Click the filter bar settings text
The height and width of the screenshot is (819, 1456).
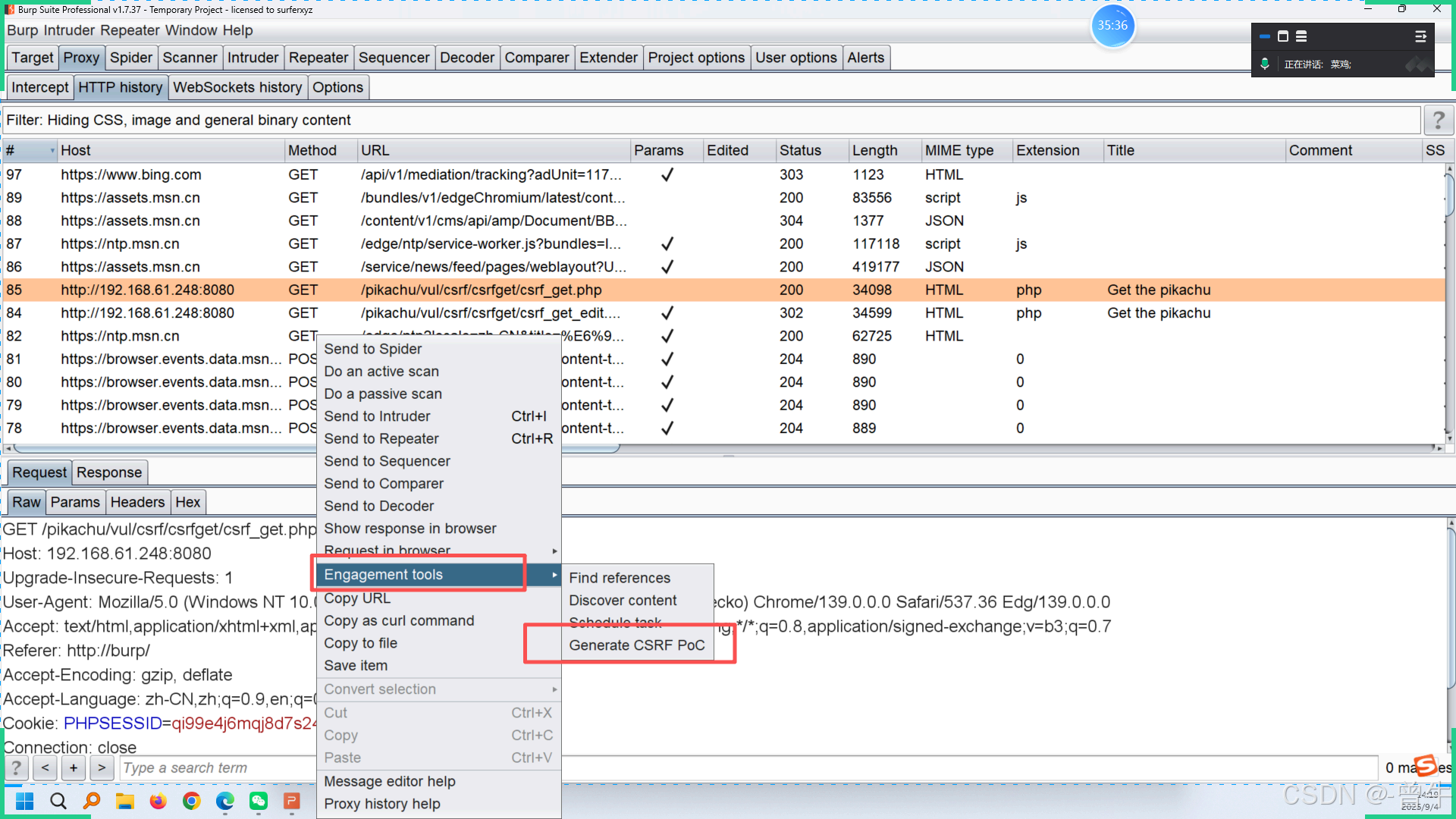coord(178,121)
